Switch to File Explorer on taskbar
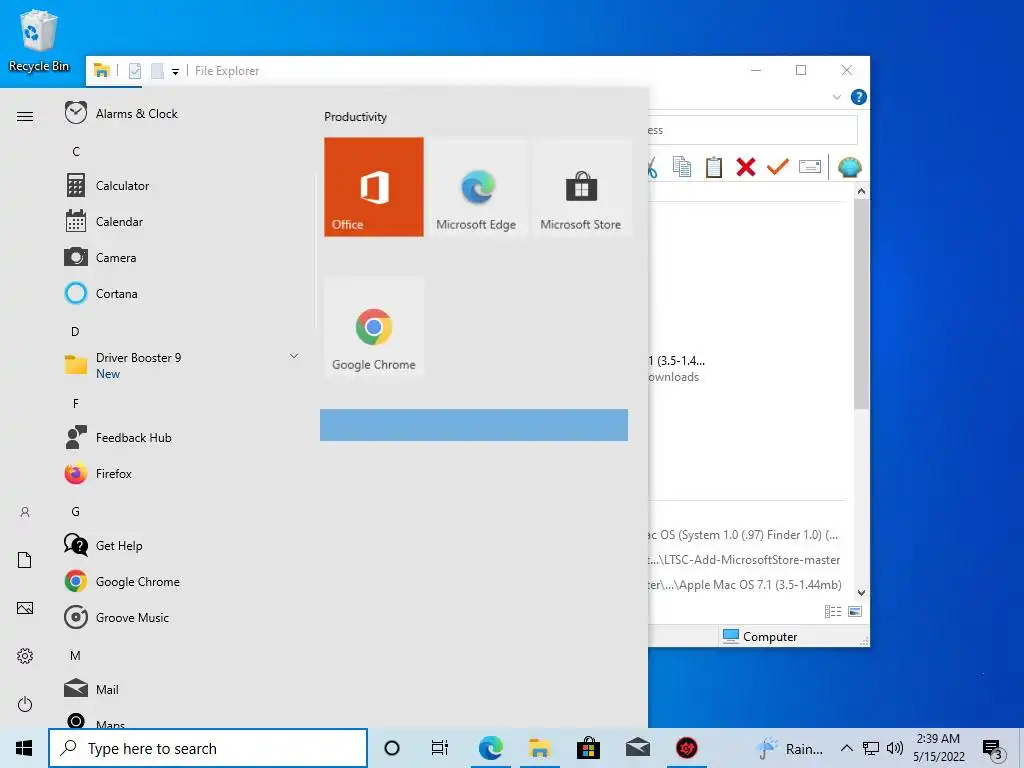1024x768 pixels. coord(539,748)
